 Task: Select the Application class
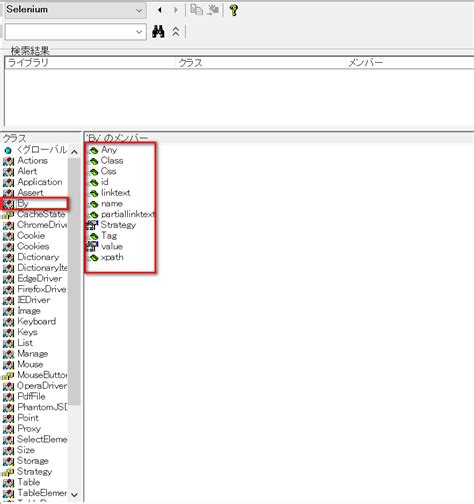(x=32, y=182)
